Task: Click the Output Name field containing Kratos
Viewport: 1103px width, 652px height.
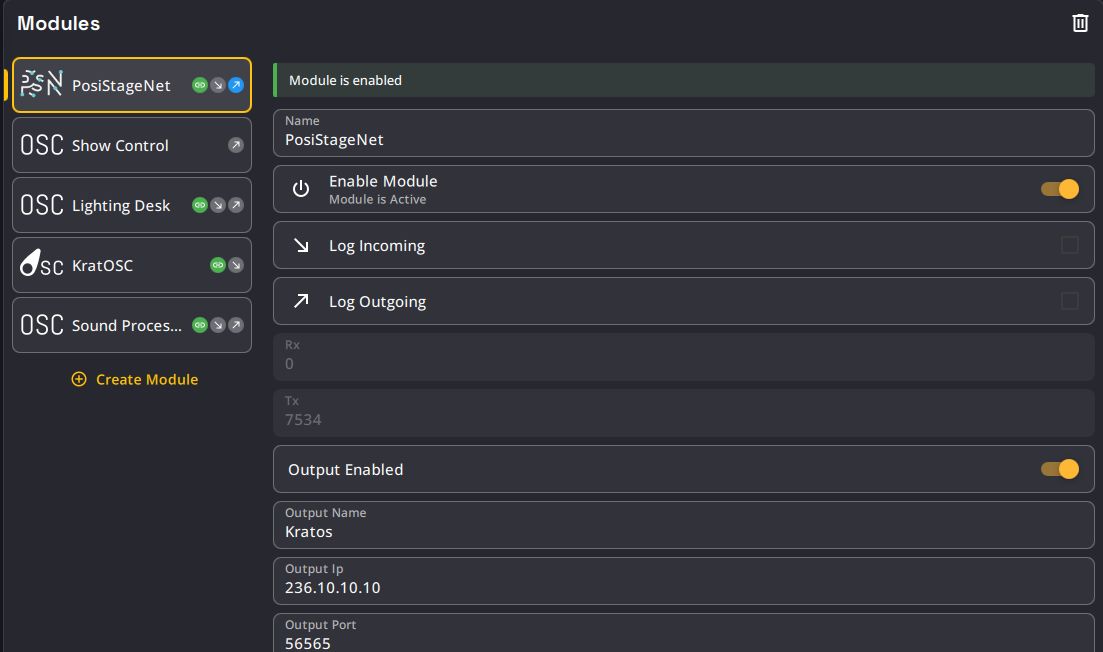Action: [x=683, y=531]
